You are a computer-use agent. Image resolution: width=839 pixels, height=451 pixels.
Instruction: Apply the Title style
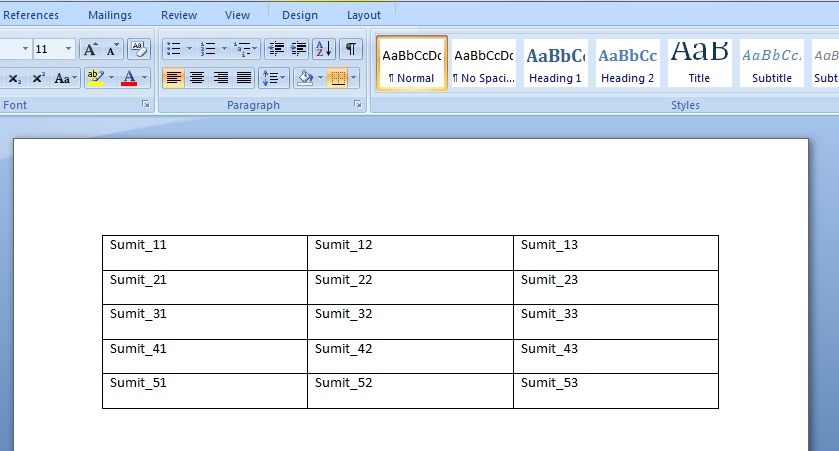[x=699, y=63]
